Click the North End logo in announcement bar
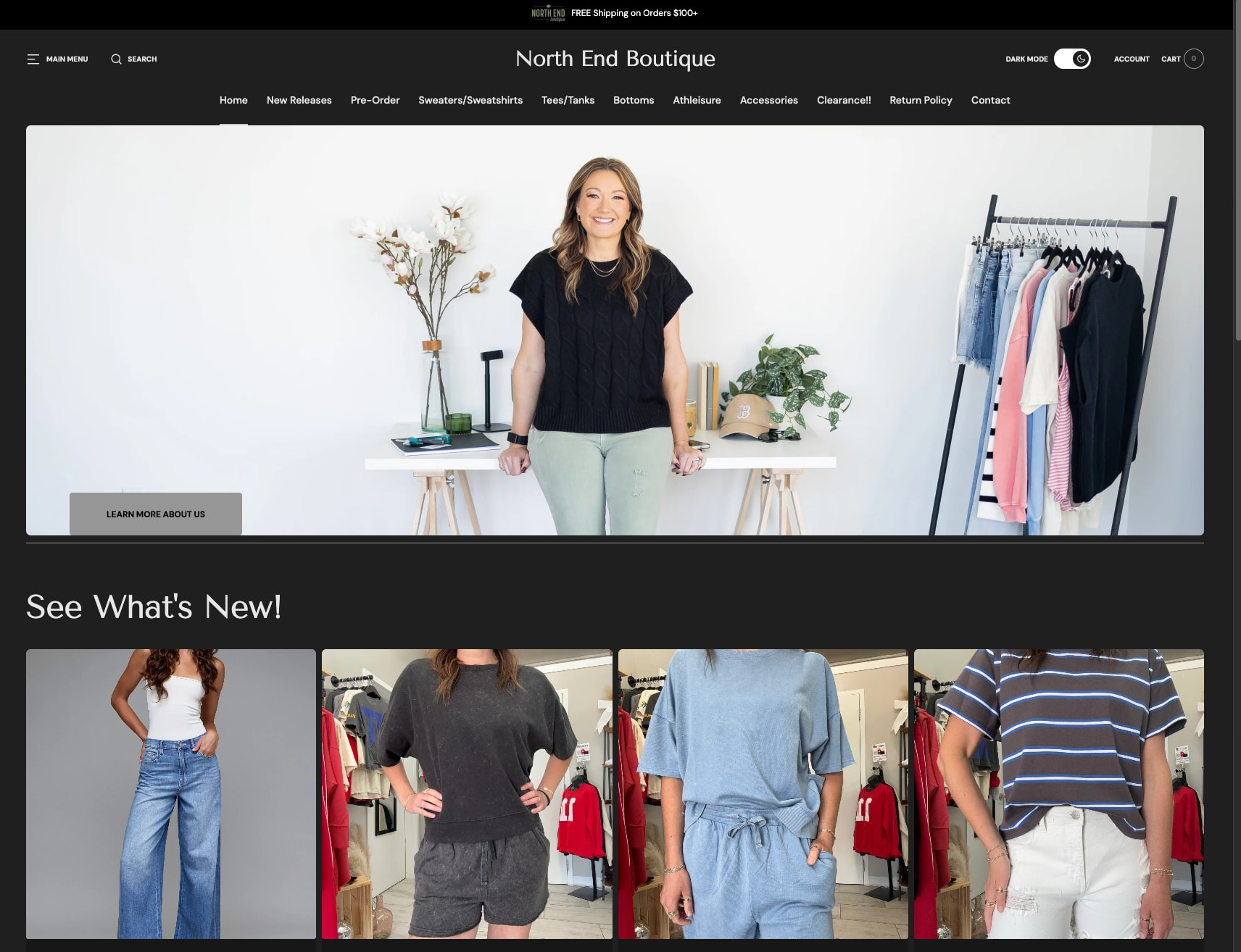 549,13
